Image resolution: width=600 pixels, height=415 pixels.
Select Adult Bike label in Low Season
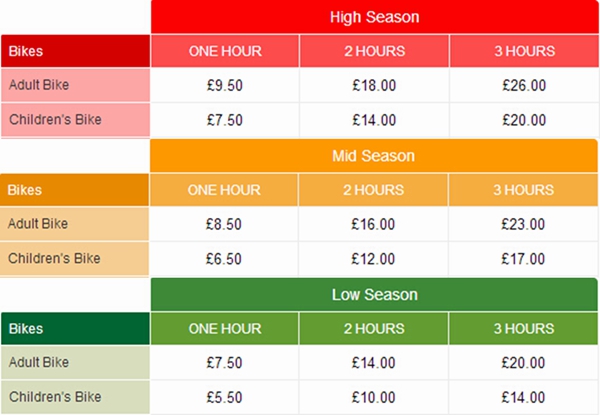click(76, 362)
